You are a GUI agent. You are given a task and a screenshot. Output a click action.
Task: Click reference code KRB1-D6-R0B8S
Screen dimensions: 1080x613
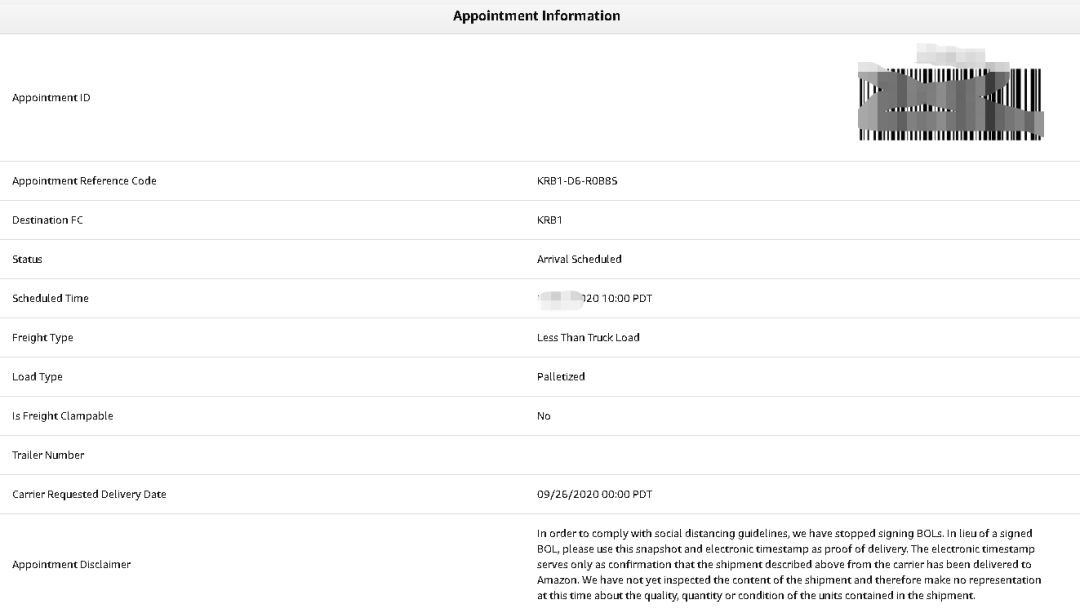pyautogui.click(x=577, y=181)
